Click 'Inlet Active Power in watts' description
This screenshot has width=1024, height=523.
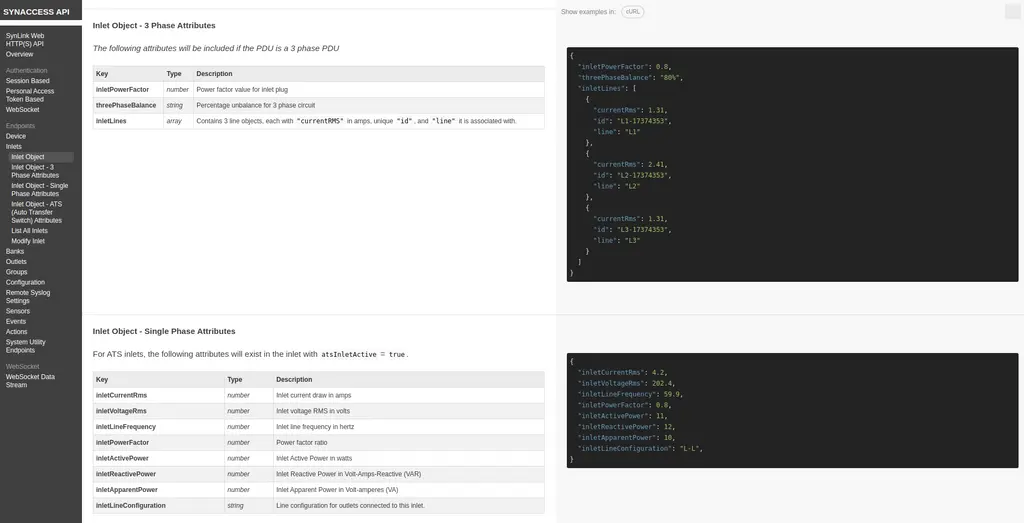pyautogui.click(x=314, y=458)
